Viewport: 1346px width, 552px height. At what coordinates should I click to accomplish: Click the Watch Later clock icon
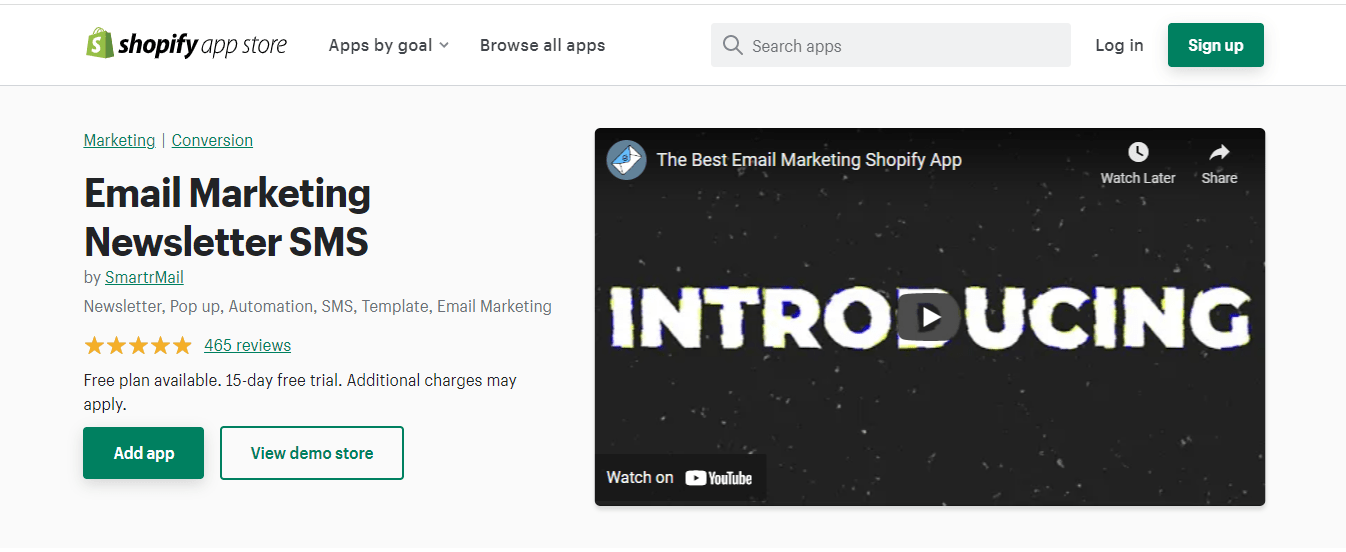1138,152
